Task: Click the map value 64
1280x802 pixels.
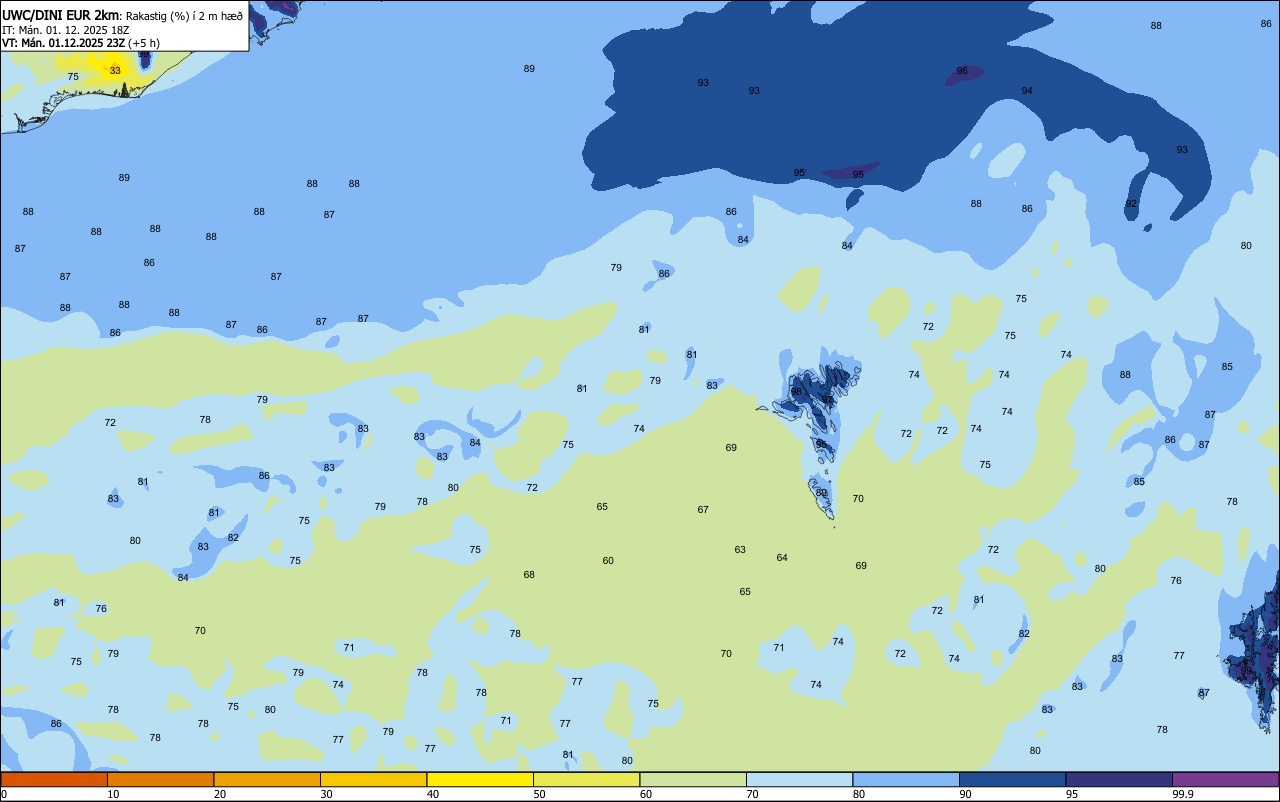Action: coord(782,557)
